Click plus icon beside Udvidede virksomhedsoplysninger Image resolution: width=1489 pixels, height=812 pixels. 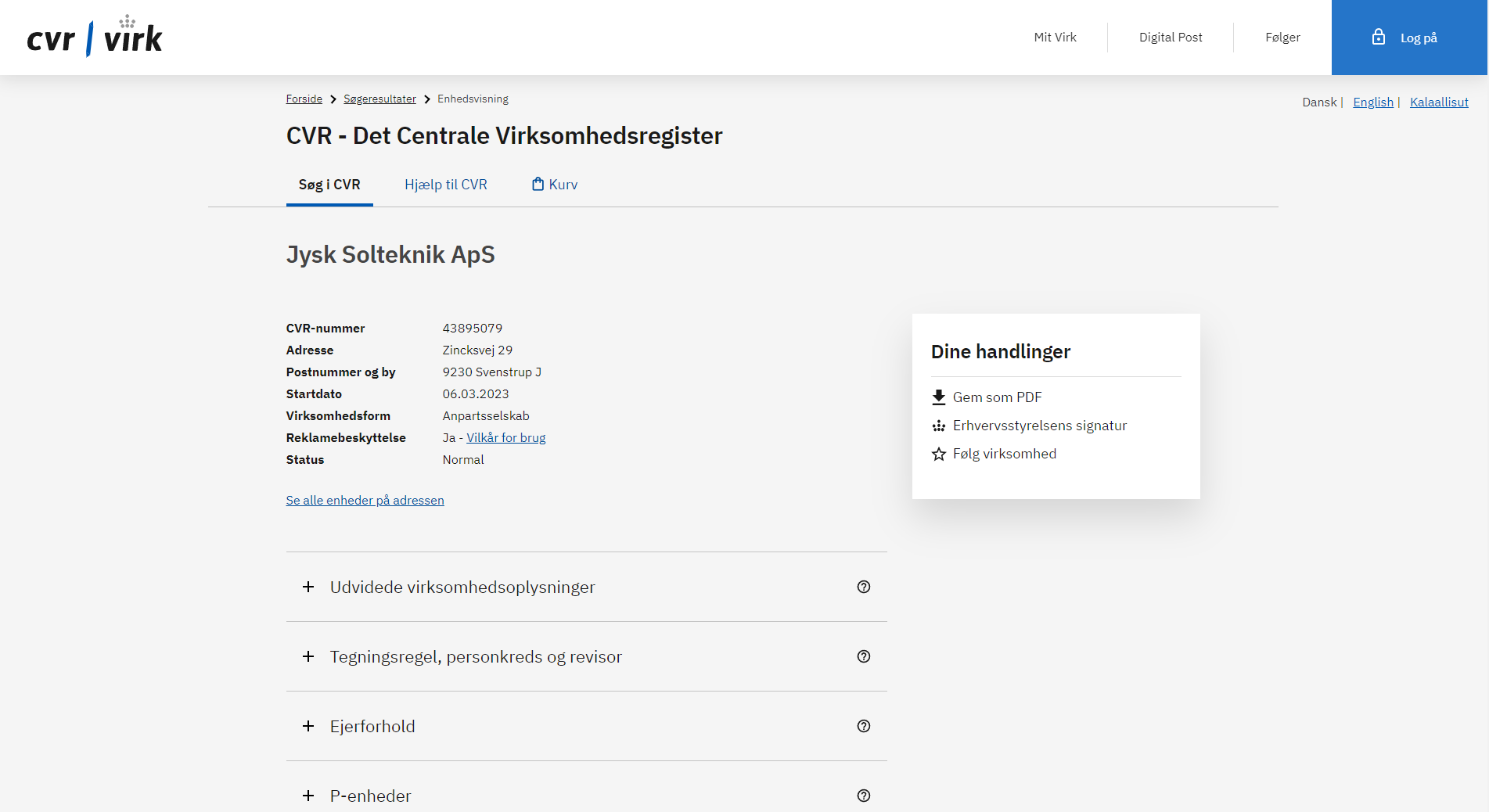pos(308,587)
